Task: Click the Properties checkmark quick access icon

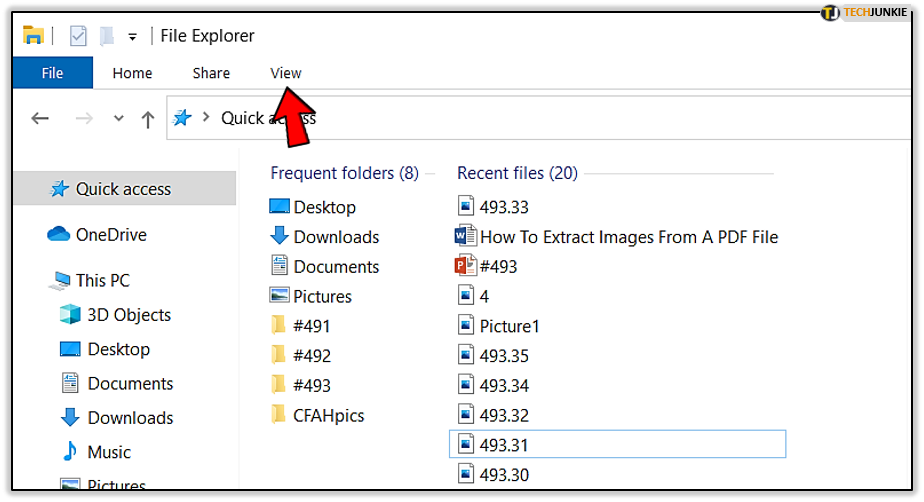Action: tap(78, 36)
